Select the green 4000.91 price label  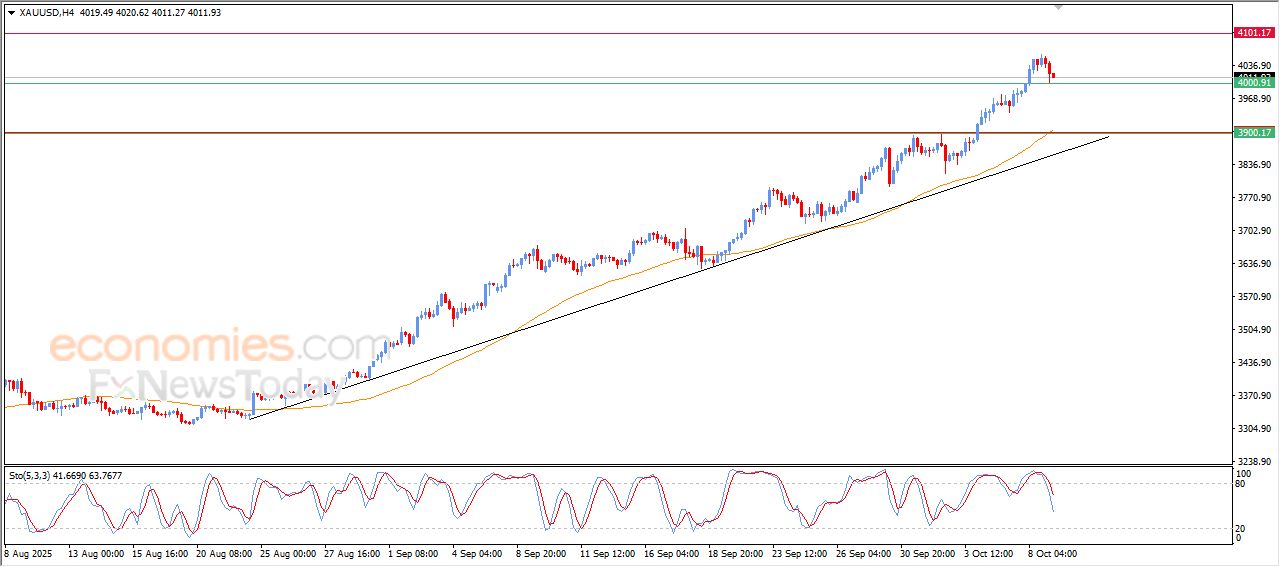point(1253,83)
